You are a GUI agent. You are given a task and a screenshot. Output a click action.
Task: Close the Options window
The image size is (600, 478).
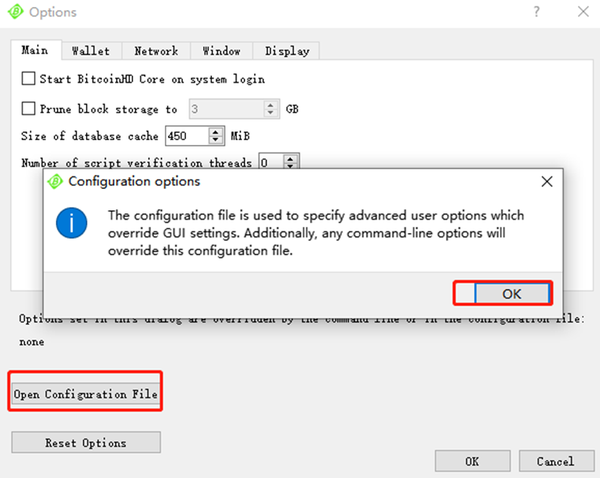581,13
